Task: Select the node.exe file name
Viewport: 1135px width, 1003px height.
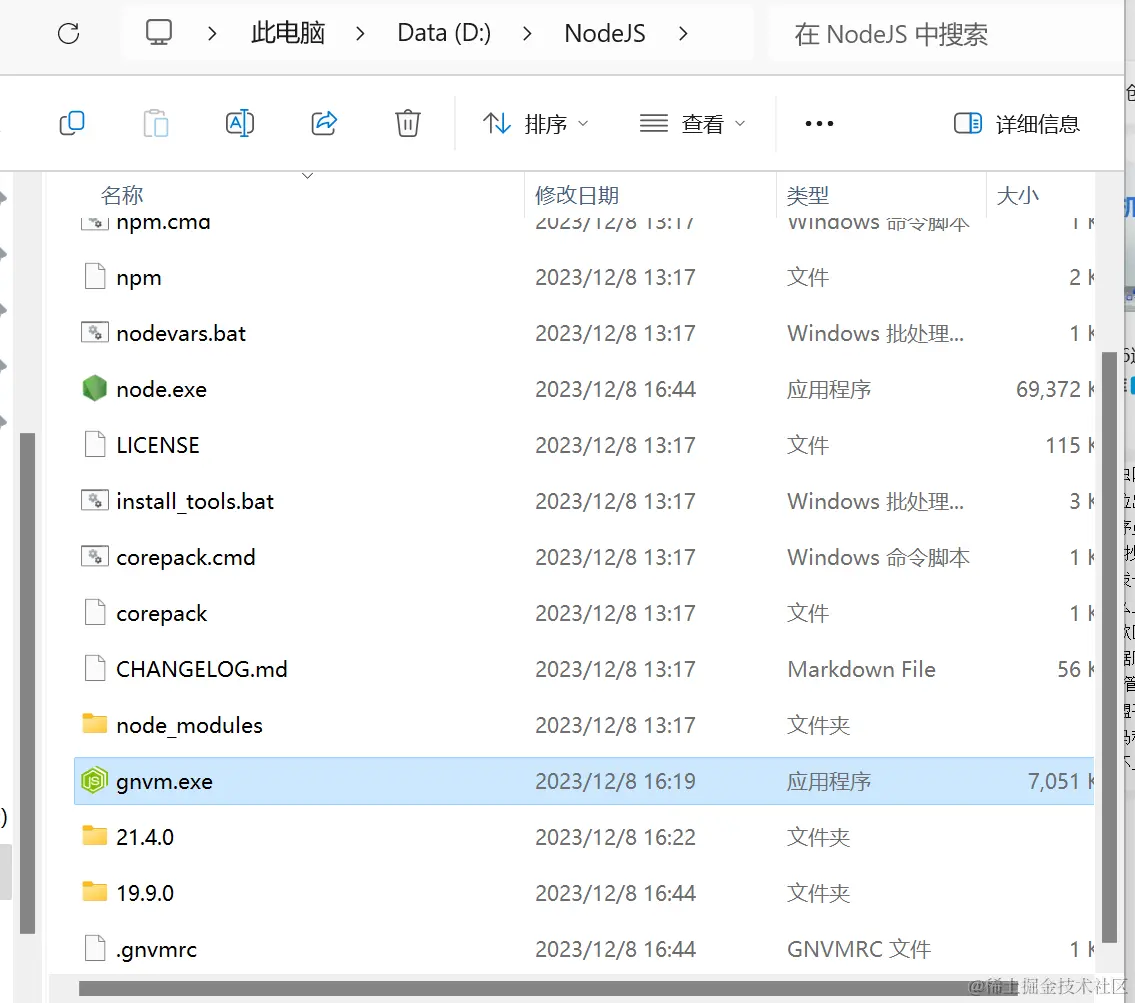Action: pyautogui.click(x=161, y=389)
